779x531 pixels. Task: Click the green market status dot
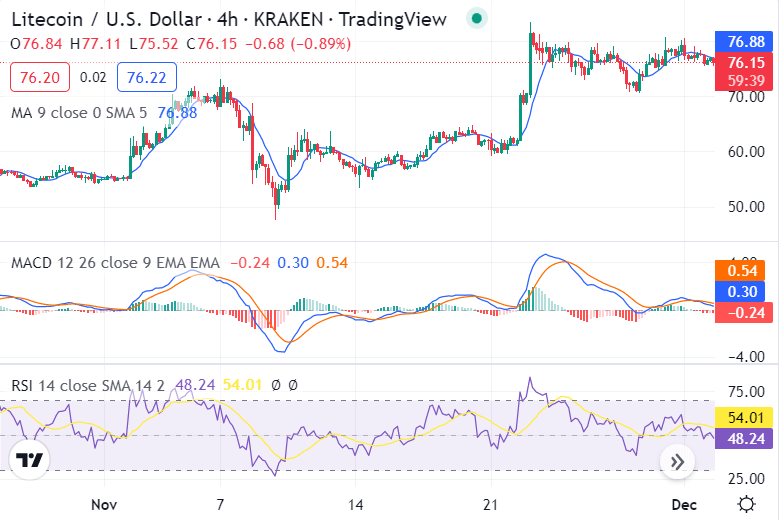[x=477, y=18]
